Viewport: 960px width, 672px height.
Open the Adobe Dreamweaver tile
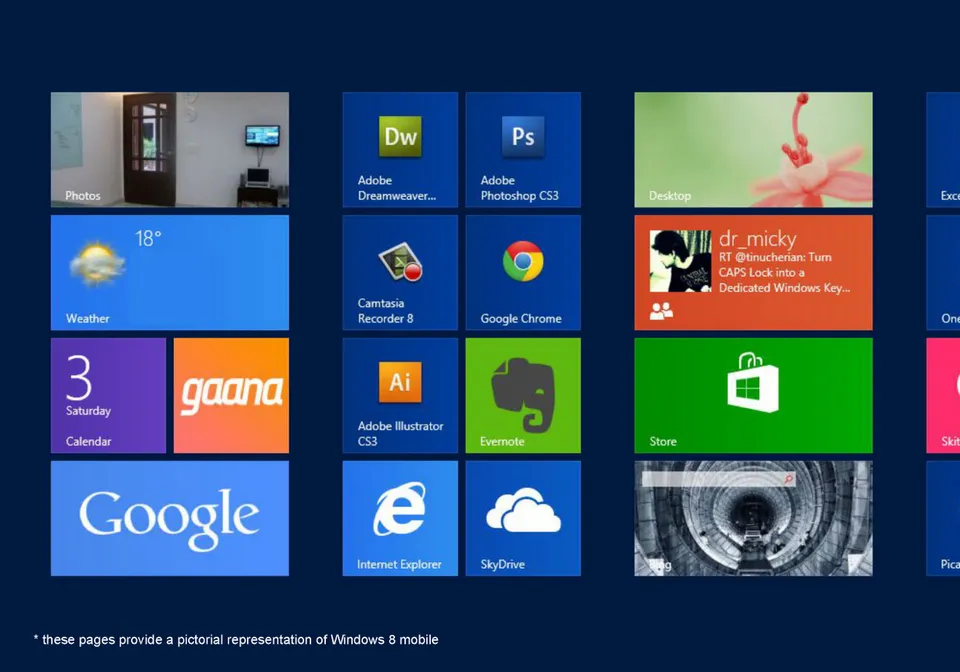(x=400, y=150)
